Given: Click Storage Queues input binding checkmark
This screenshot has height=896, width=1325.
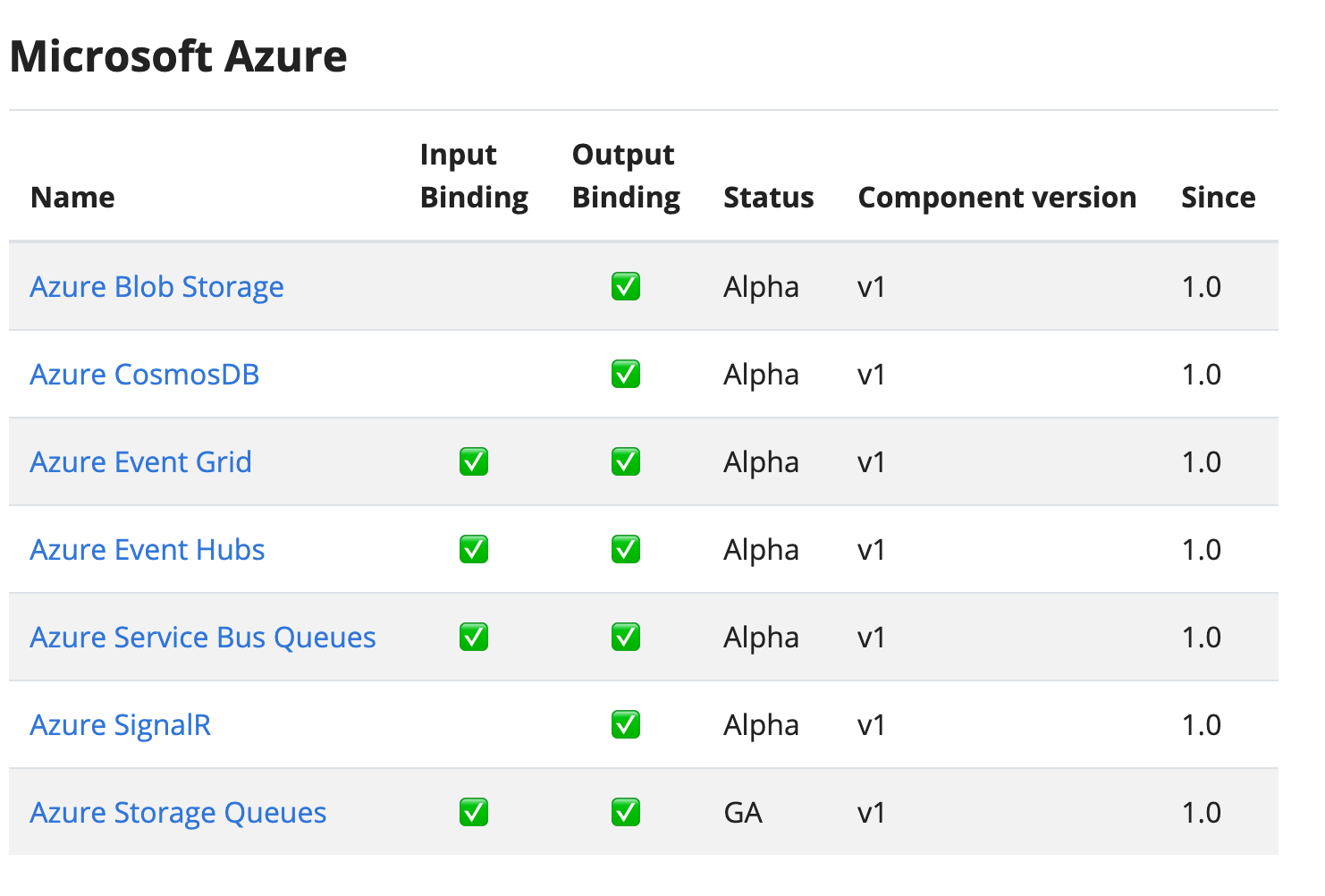Looking at the screenshot, I should (x=474, y=813).
